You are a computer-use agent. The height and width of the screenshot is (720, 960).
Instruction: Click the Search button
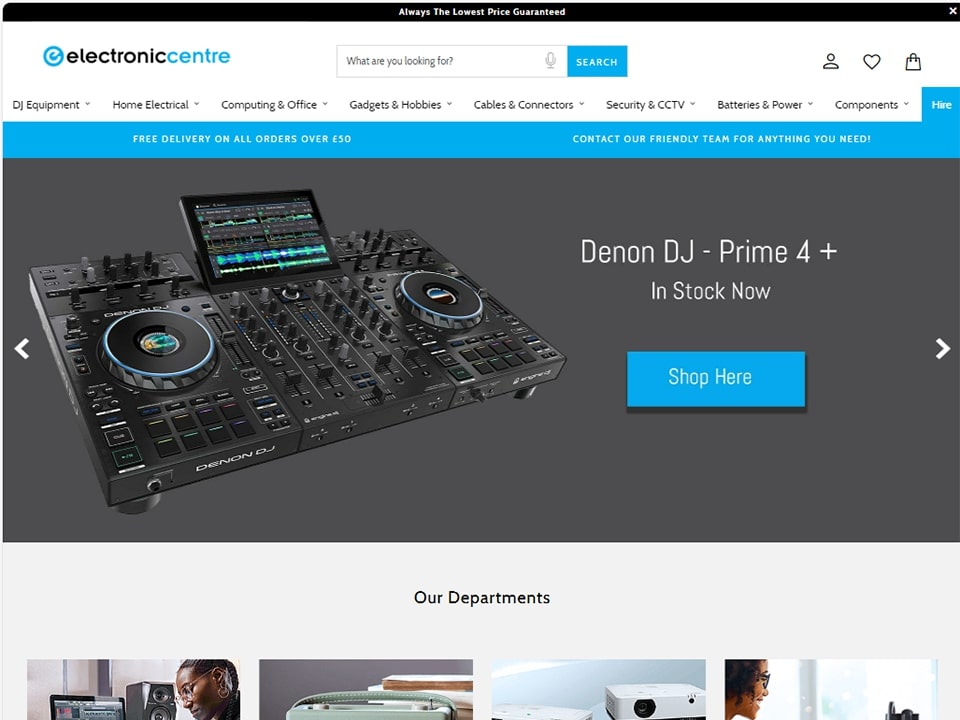(597, 61)
